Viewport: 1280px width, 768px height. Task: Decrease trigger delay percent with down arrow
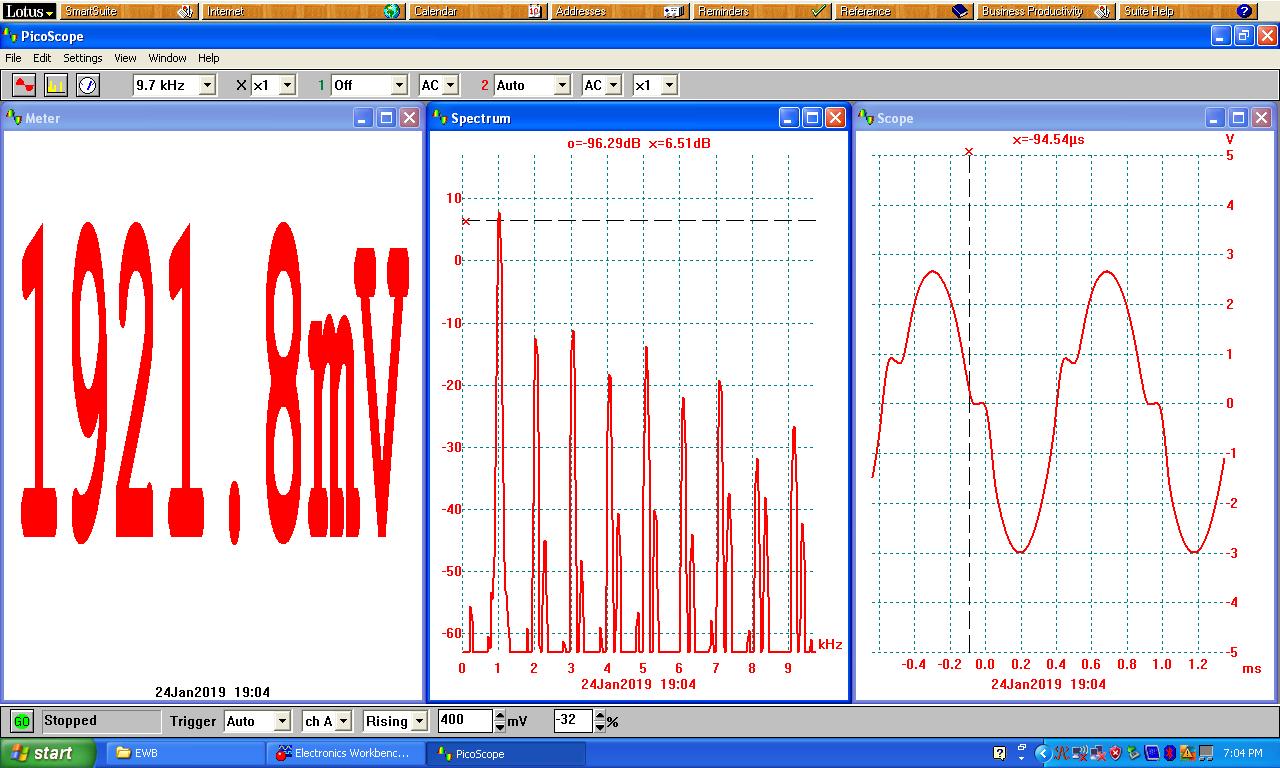coord(600,727)
